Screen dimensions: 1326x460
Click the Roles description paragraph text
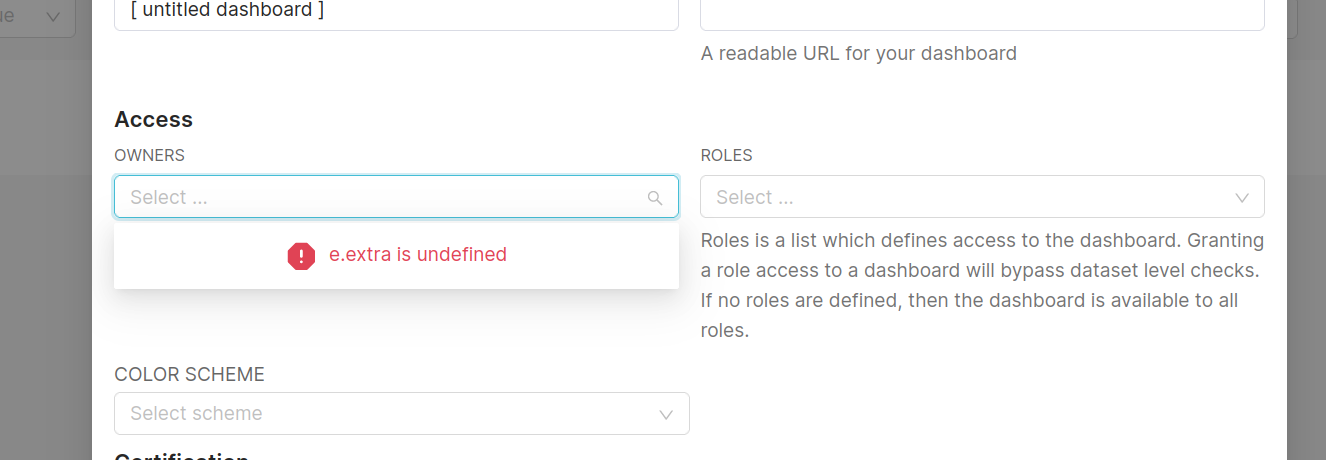[980, 285]
